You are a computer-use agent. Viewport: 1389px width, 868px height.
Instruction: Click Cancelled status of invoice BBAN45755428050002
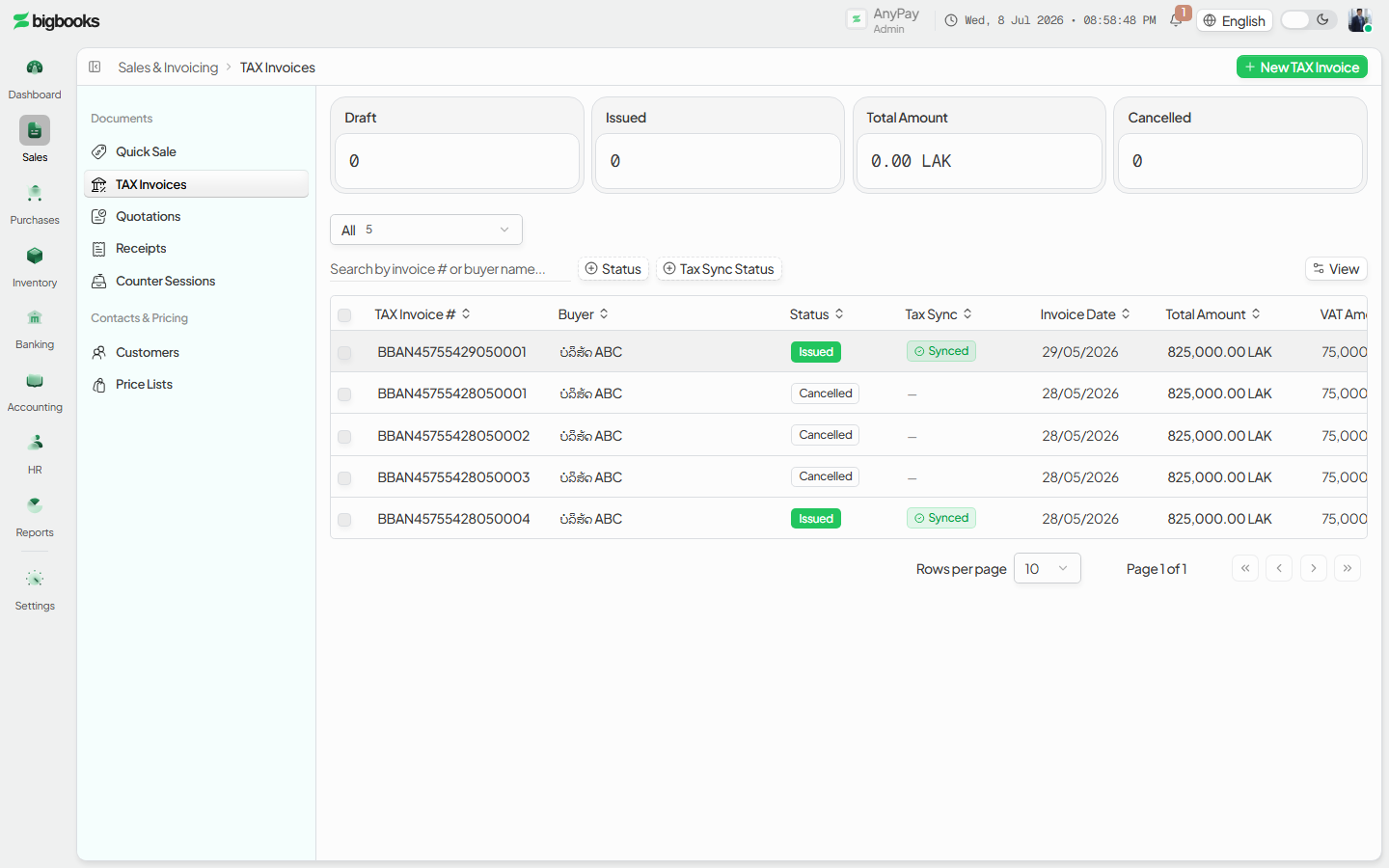click(826, 435)
